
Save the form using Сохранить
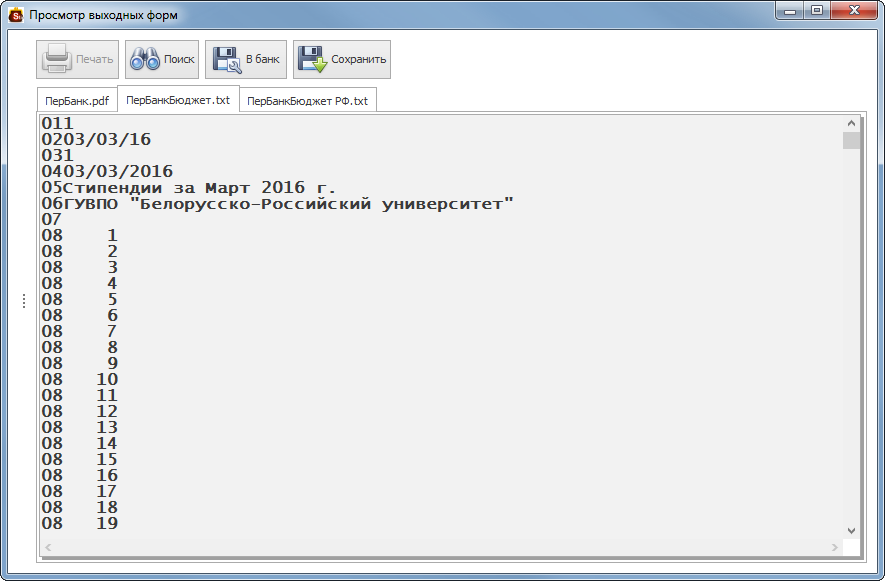pos(342,59)
